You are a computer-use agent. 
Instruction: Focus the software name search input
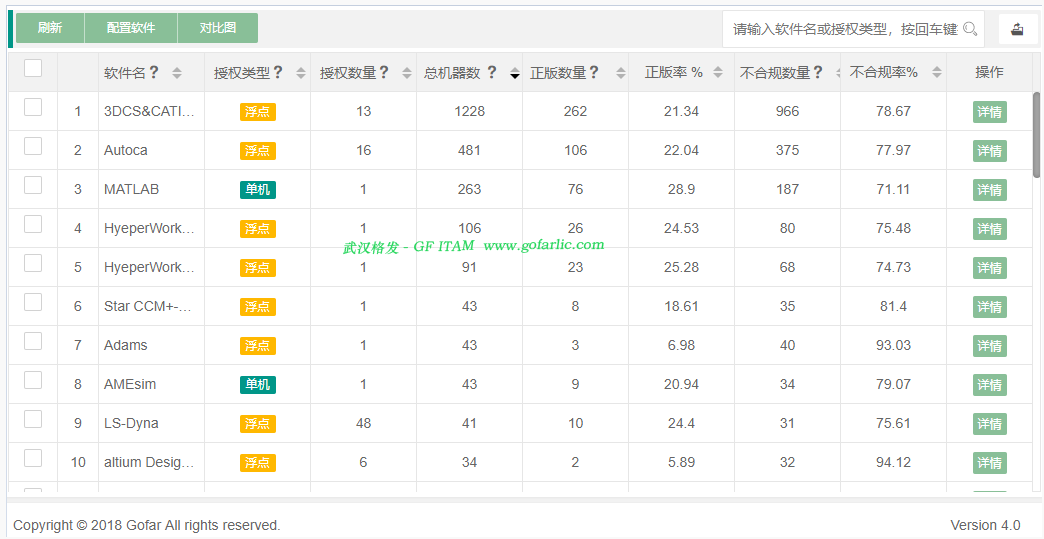point(845,29)
